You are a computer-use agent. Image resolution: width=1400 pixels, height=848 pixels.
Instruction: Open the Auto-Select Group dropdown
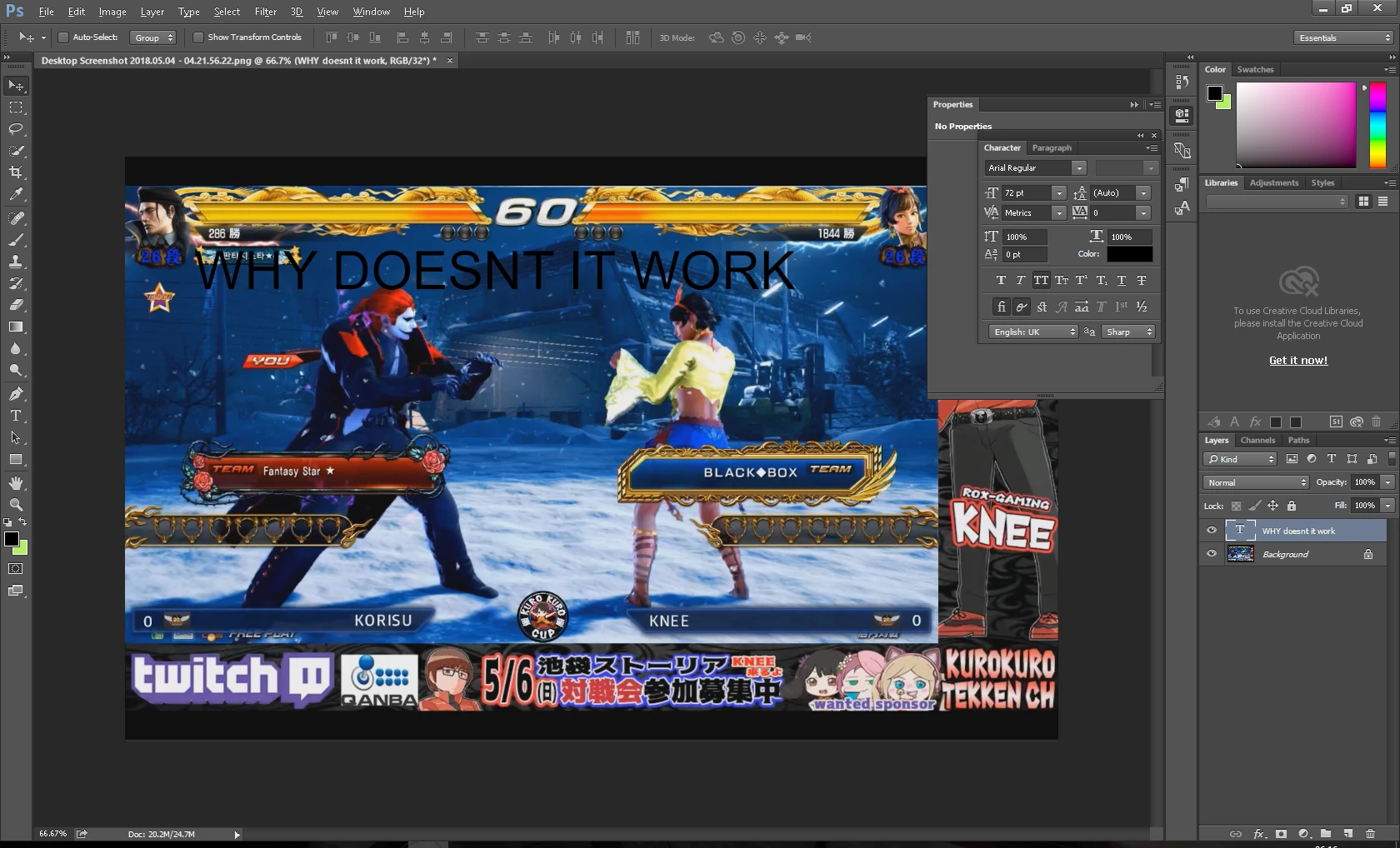coord(154,37)
